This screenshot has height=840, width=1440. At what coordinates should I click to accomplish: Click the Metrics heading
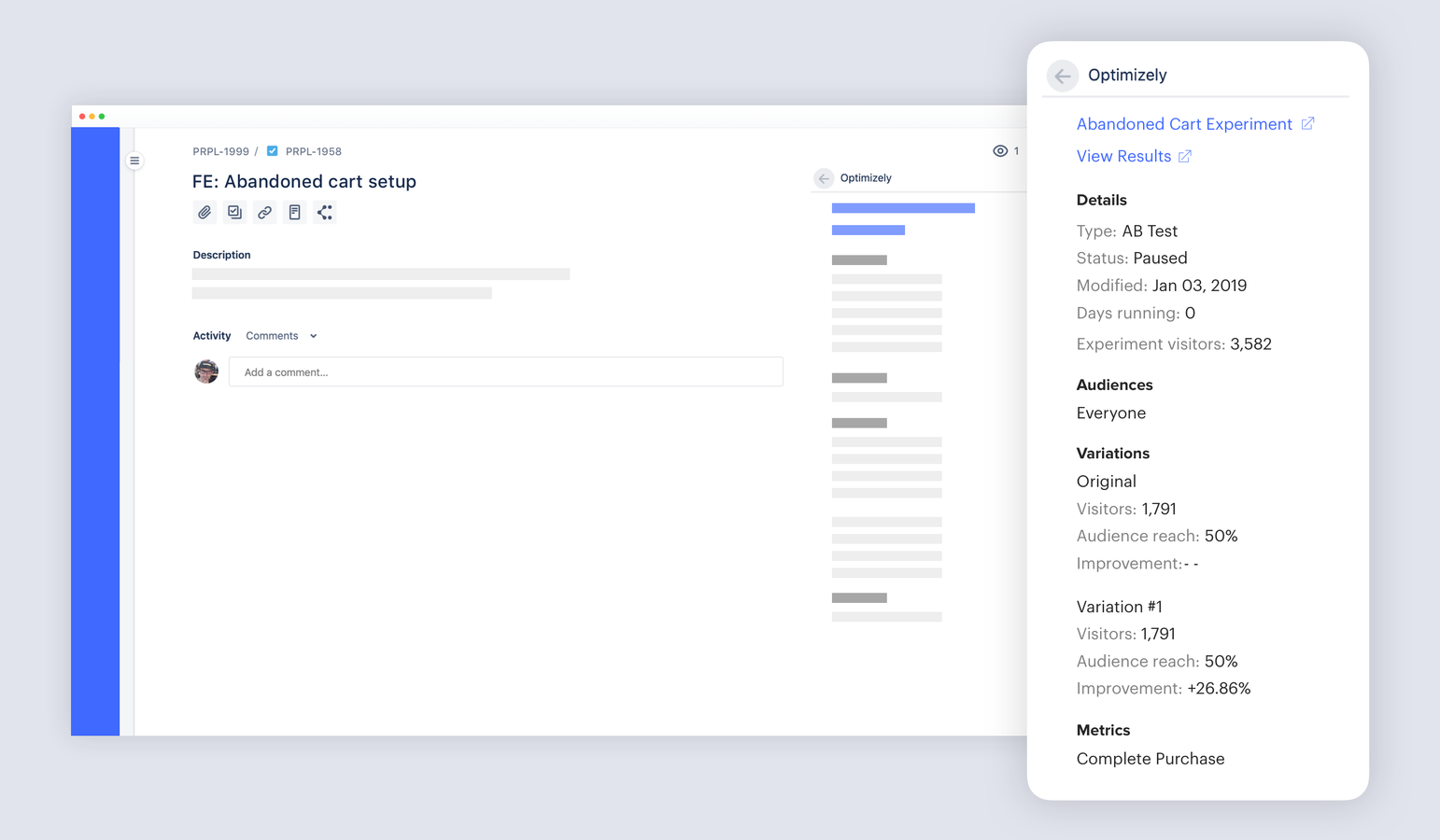[1103, 730]
